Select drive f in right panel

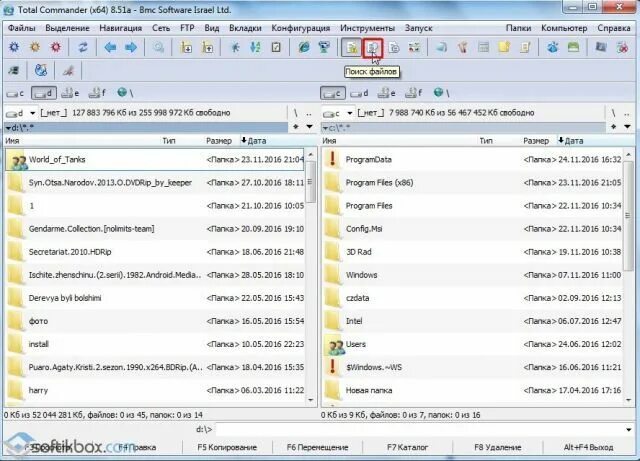[413, 94]
